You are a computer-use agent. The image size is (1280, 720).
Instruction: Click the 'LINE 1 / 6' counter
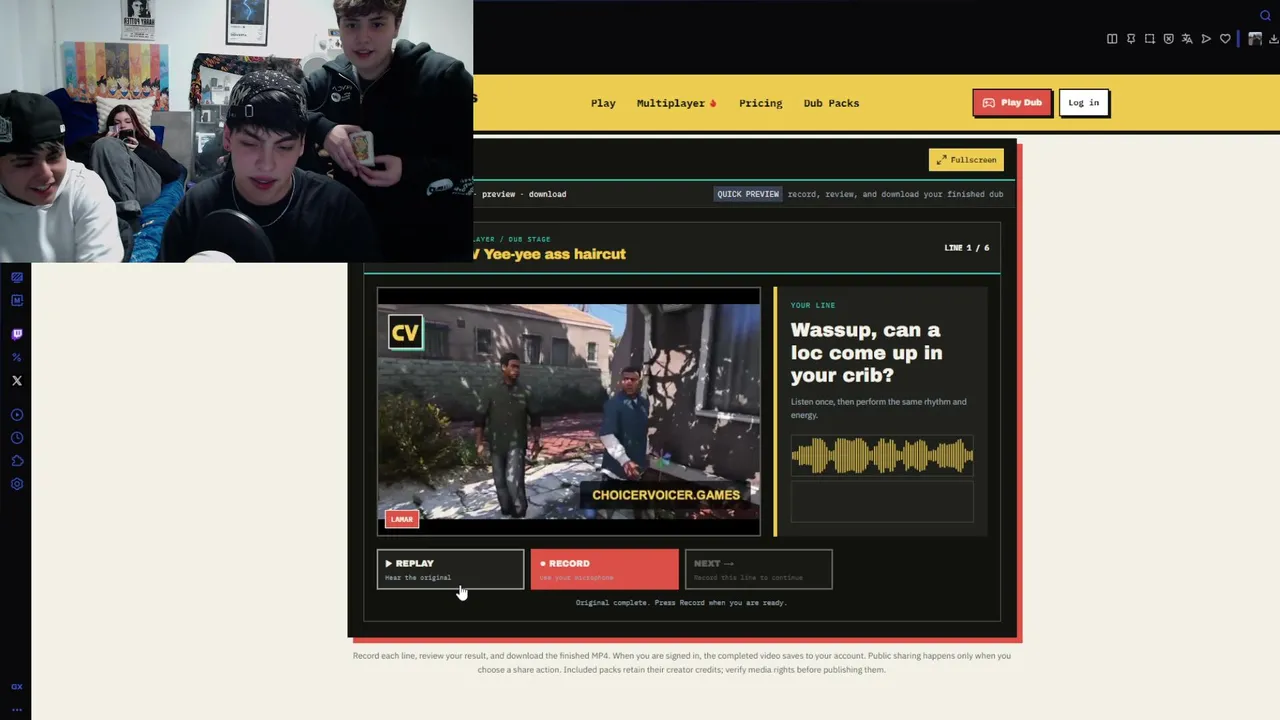[967, 248]
